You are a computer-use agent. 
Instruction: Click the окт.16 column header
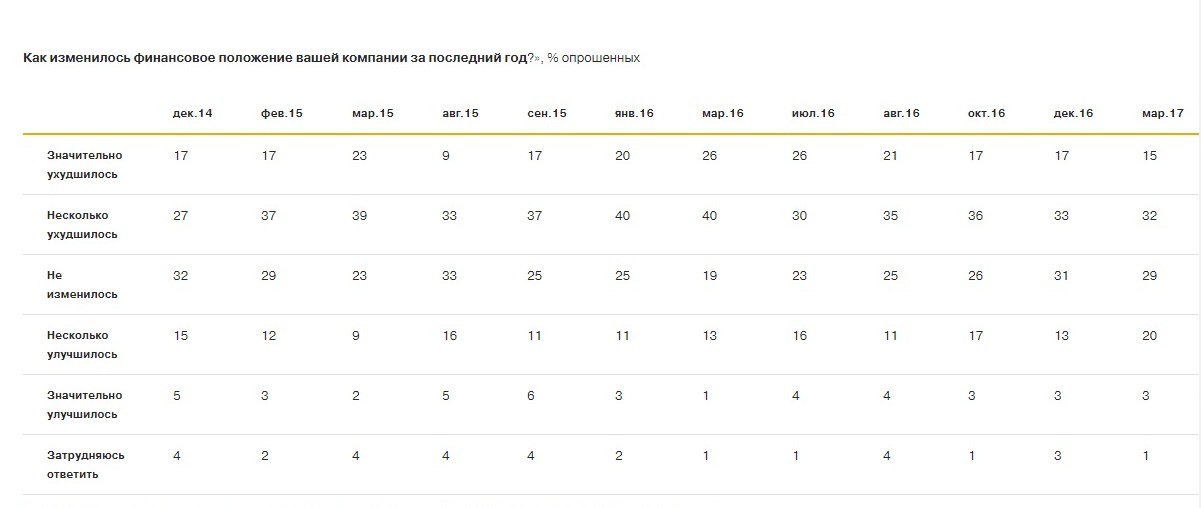coord(988,113)
